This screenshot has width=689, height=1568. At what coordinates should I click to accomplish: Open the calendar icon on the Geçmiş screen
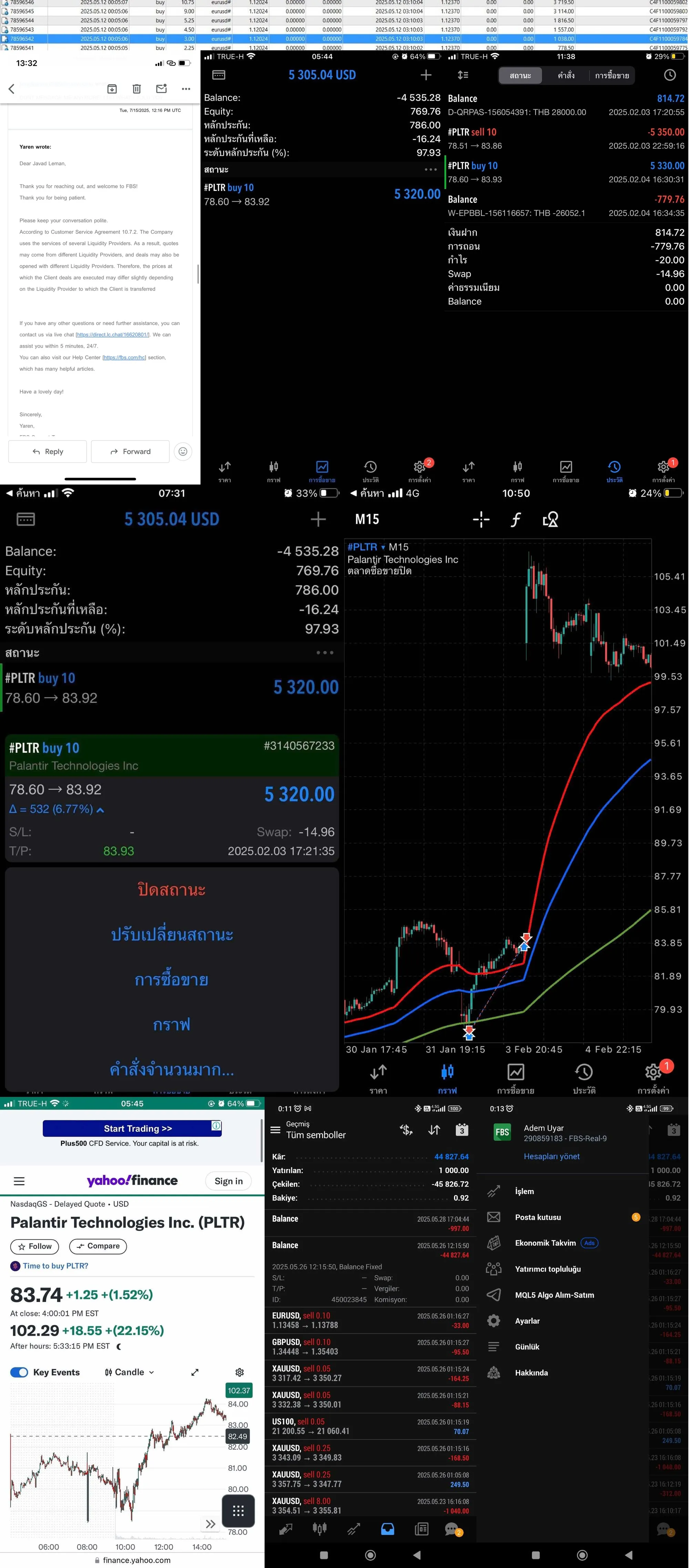(462, 1130)
